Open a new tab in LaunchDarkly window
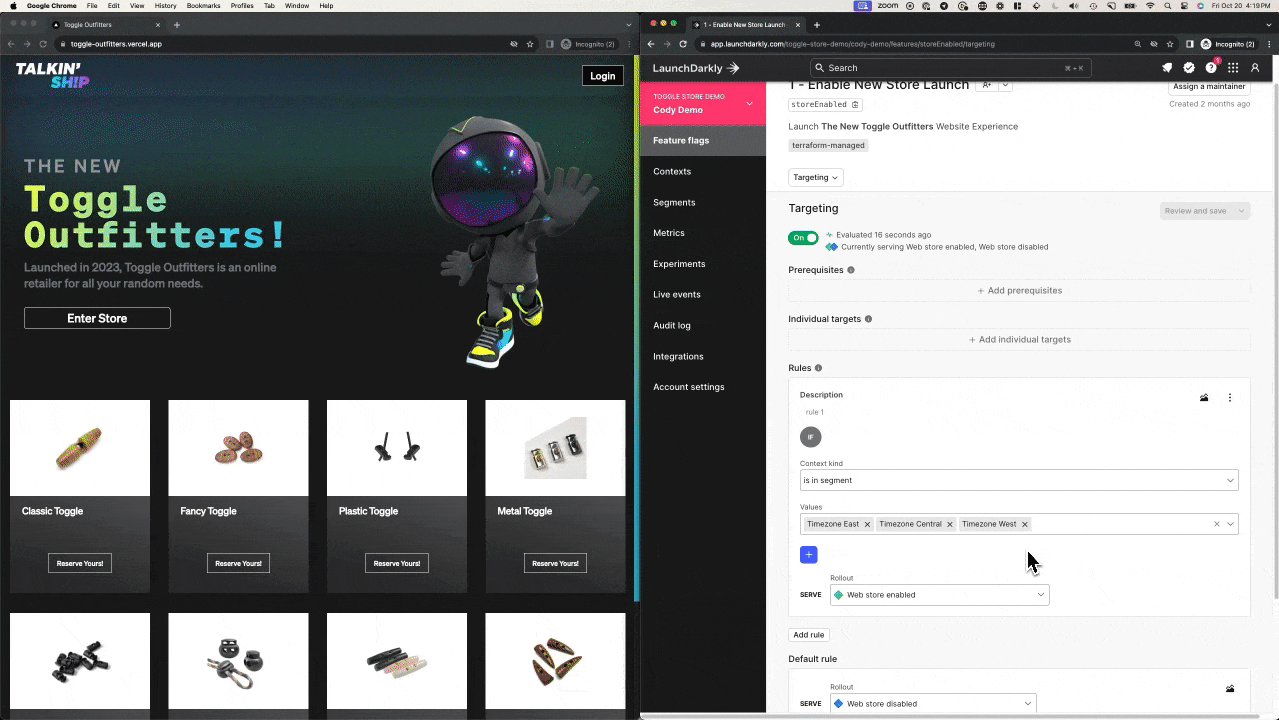This screenshot has height=720, width=1279. click(x=816, y=24)
